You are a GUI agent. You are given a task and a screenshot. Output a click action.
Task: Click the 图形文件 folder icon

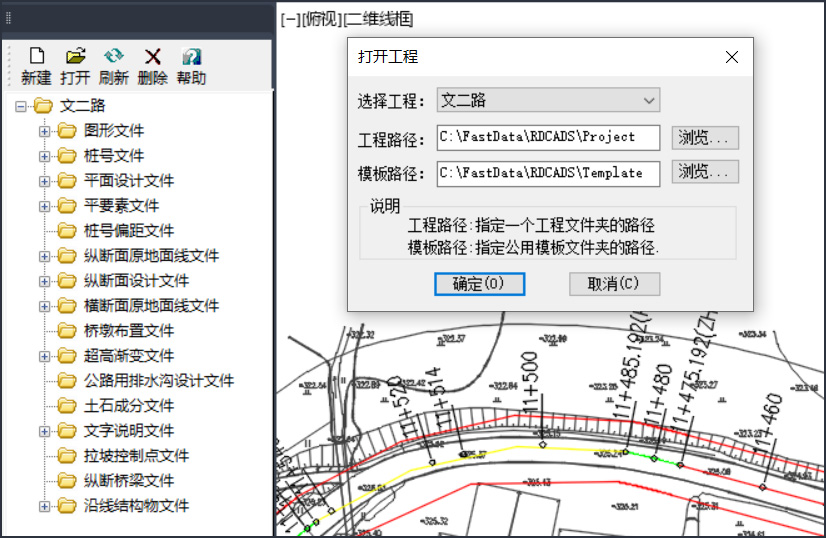coord(67,130)
